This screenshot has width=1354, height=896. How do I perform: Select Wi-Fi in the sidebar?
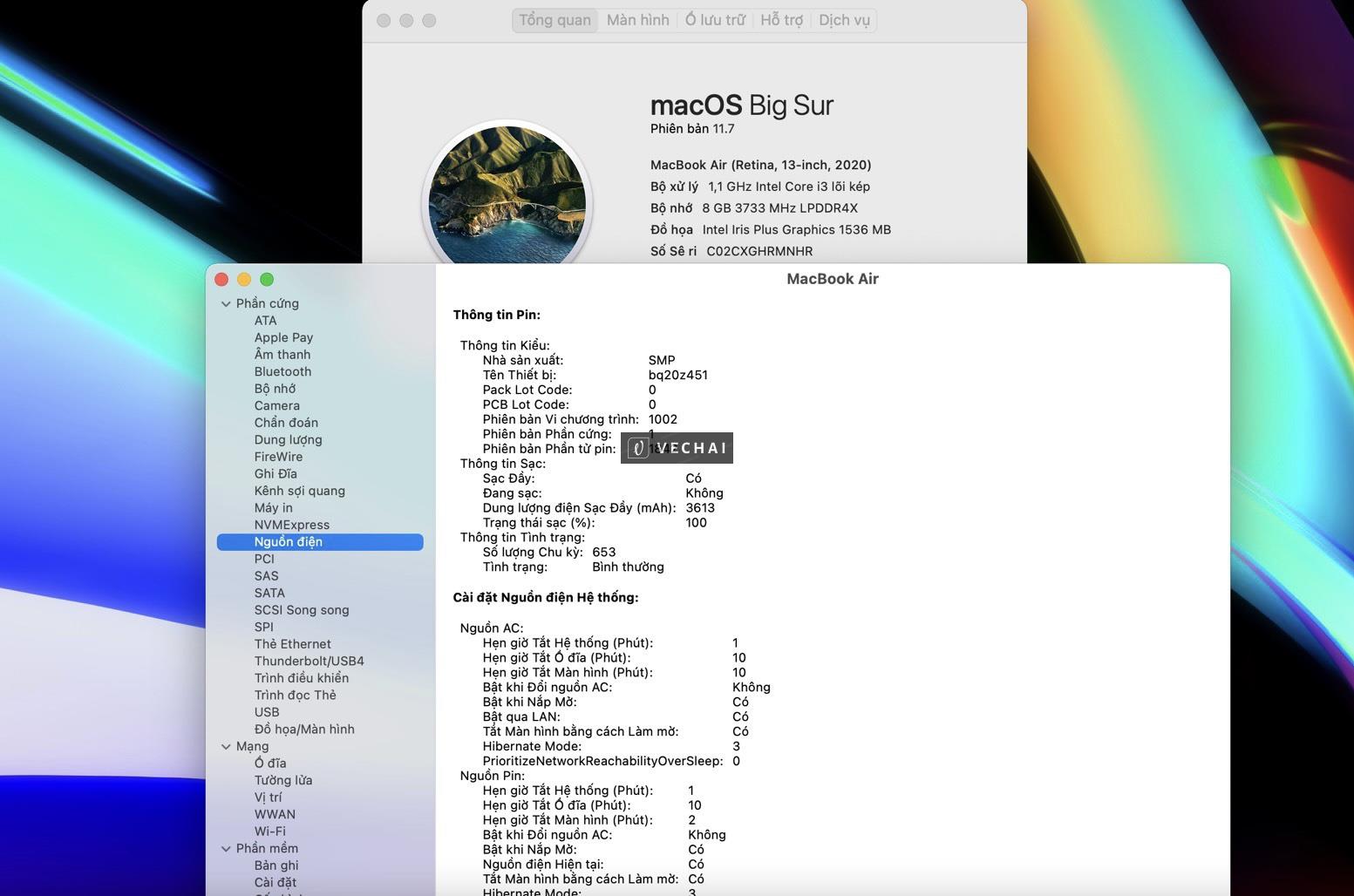(269, 832)
